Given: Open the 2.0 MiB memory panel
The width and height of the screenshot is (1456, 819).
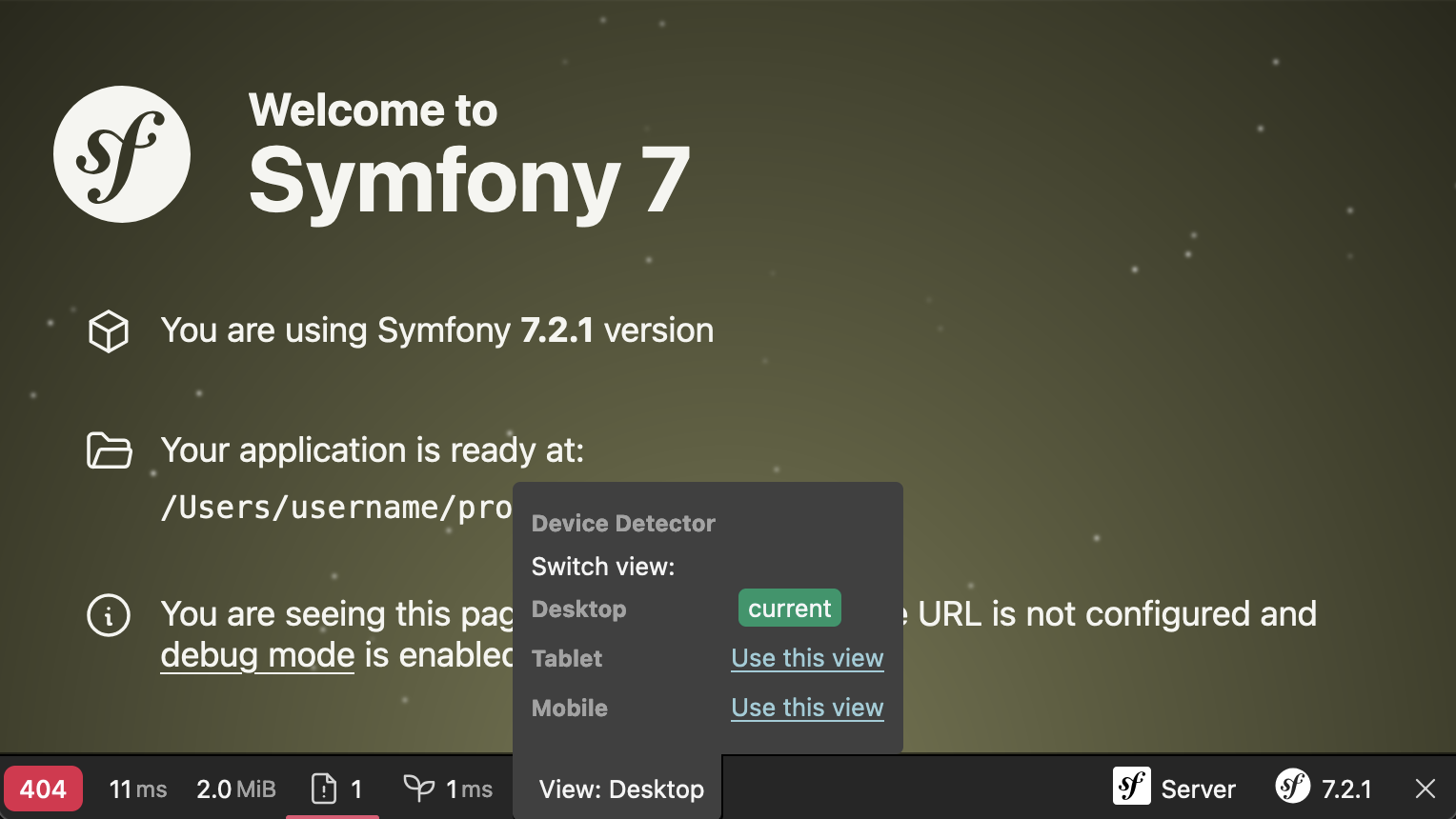Looking at the screenshot, I should (x=236, y=789).
